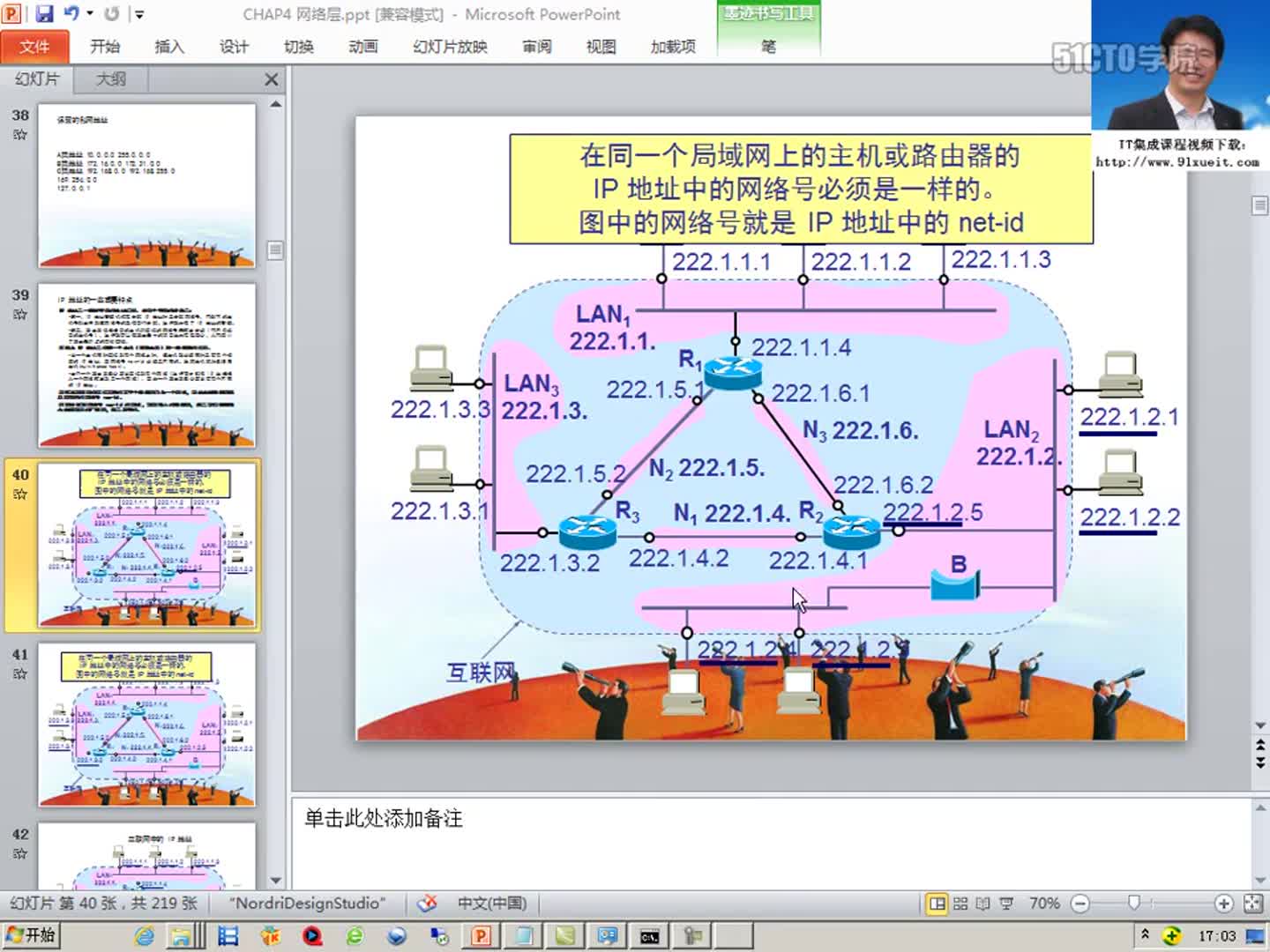This screenshot has width=1270, height=952.
Task: Click the Redo icon in title bar
Action: tap(111, 13)
